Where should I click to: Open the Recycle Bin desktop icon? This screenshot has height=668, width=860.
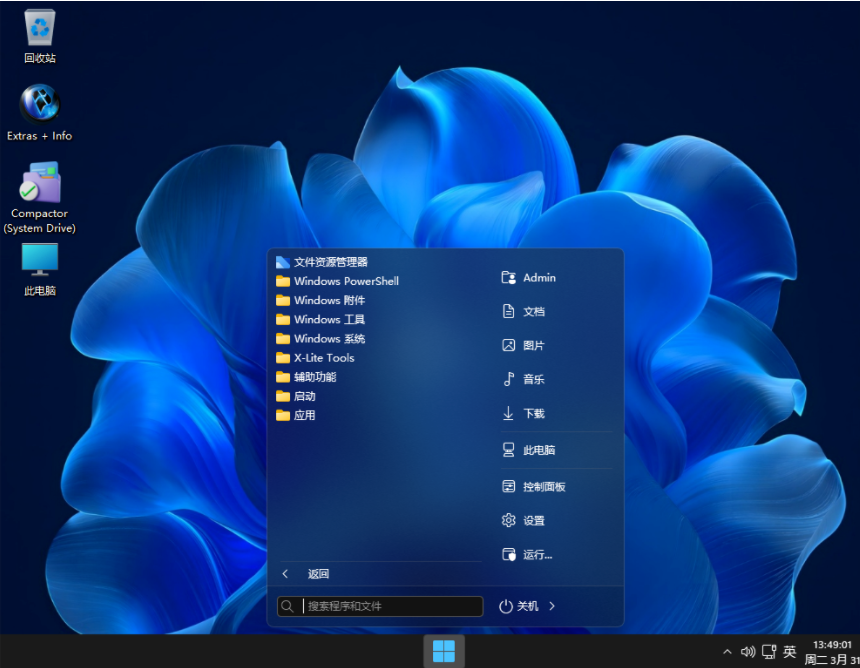pyautogui.click(x=39, y=36)
